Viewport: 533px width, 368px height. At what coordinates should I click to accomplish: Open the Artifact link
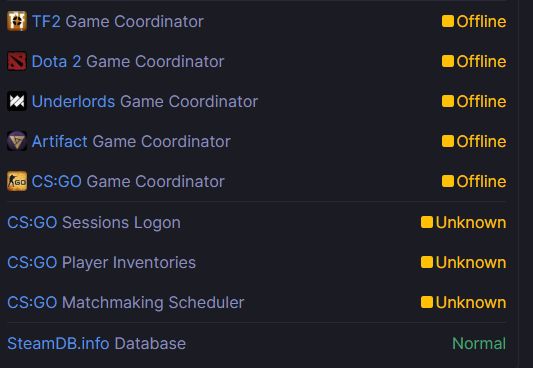[59, 142]
